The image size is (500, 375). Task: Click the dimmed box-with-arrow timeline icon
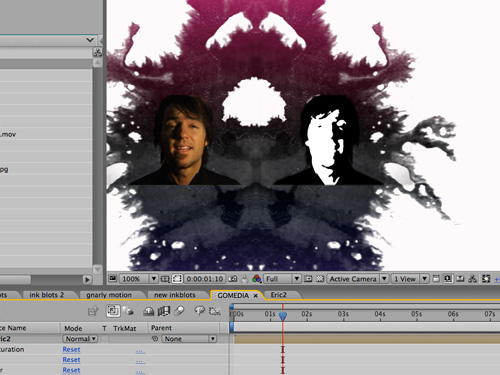[93, 311]
